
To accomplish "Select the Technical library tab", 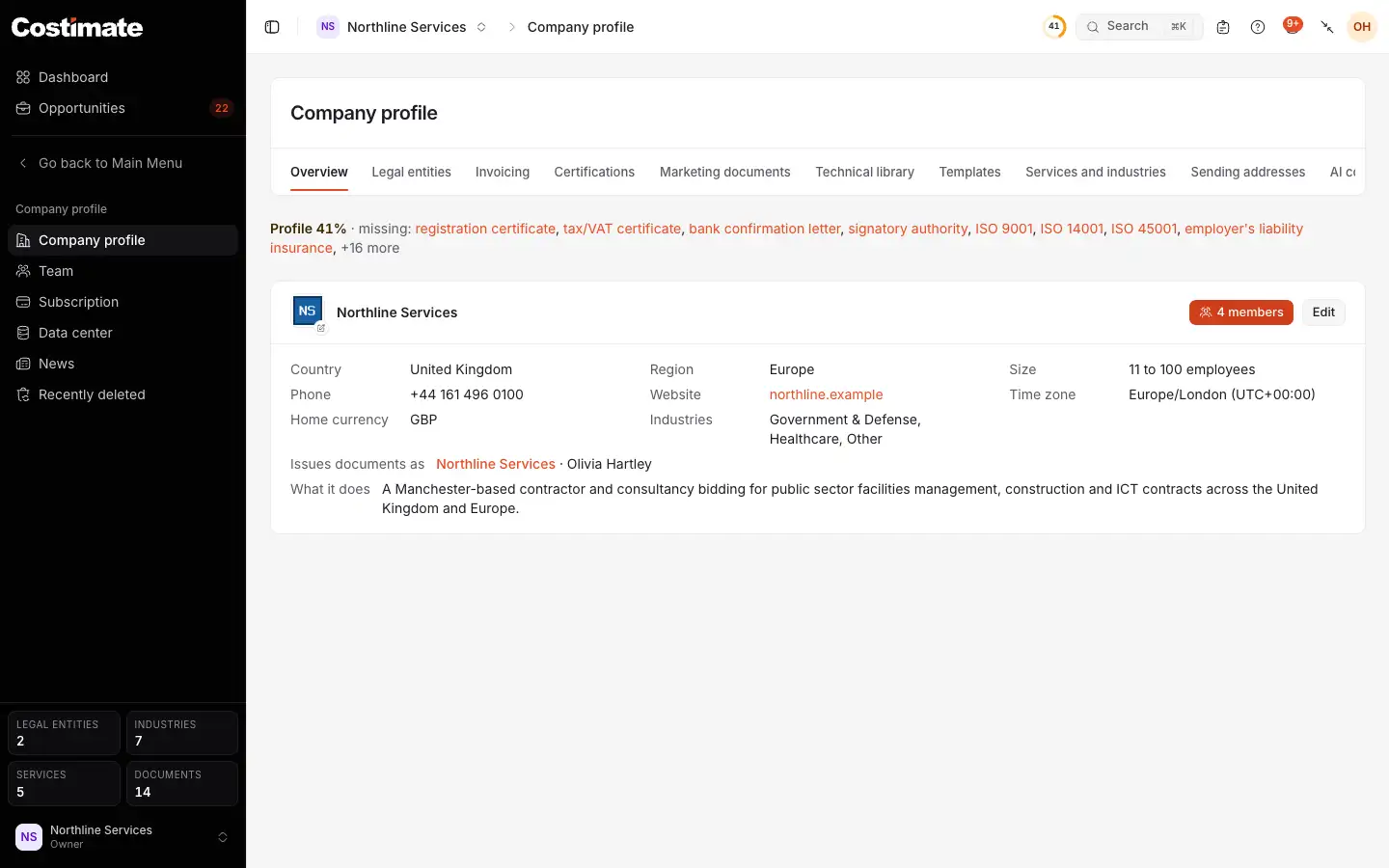I will tap(864, 172).
